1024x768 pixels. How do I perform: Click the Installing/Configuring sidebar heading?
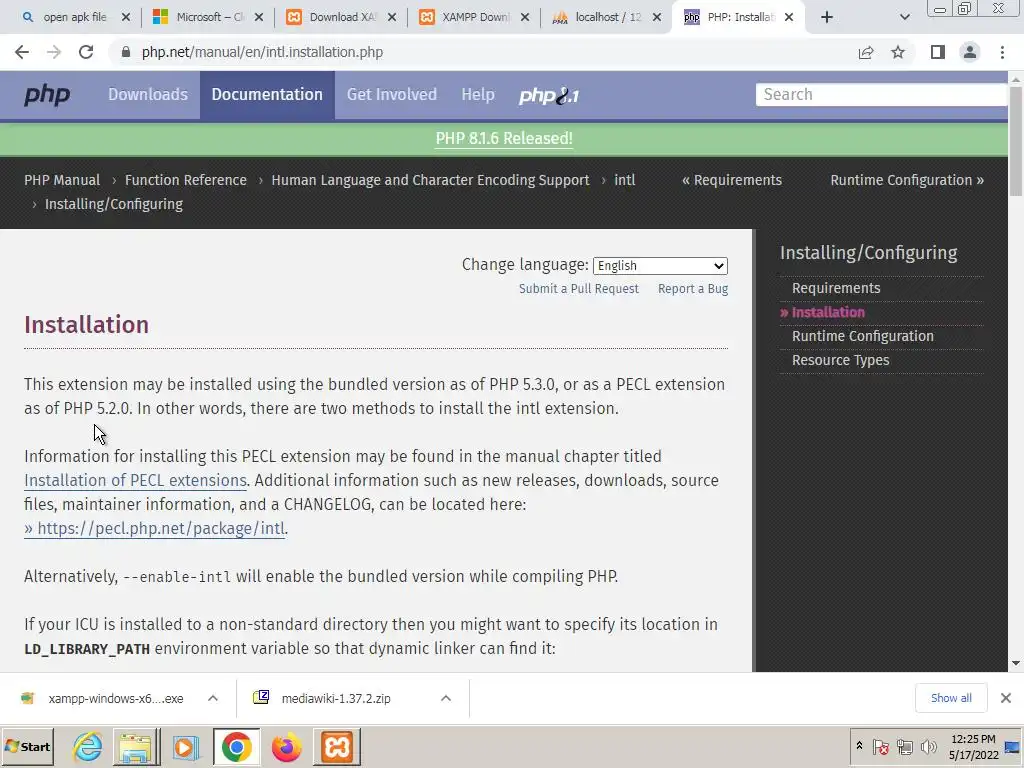tap(869, 253)
